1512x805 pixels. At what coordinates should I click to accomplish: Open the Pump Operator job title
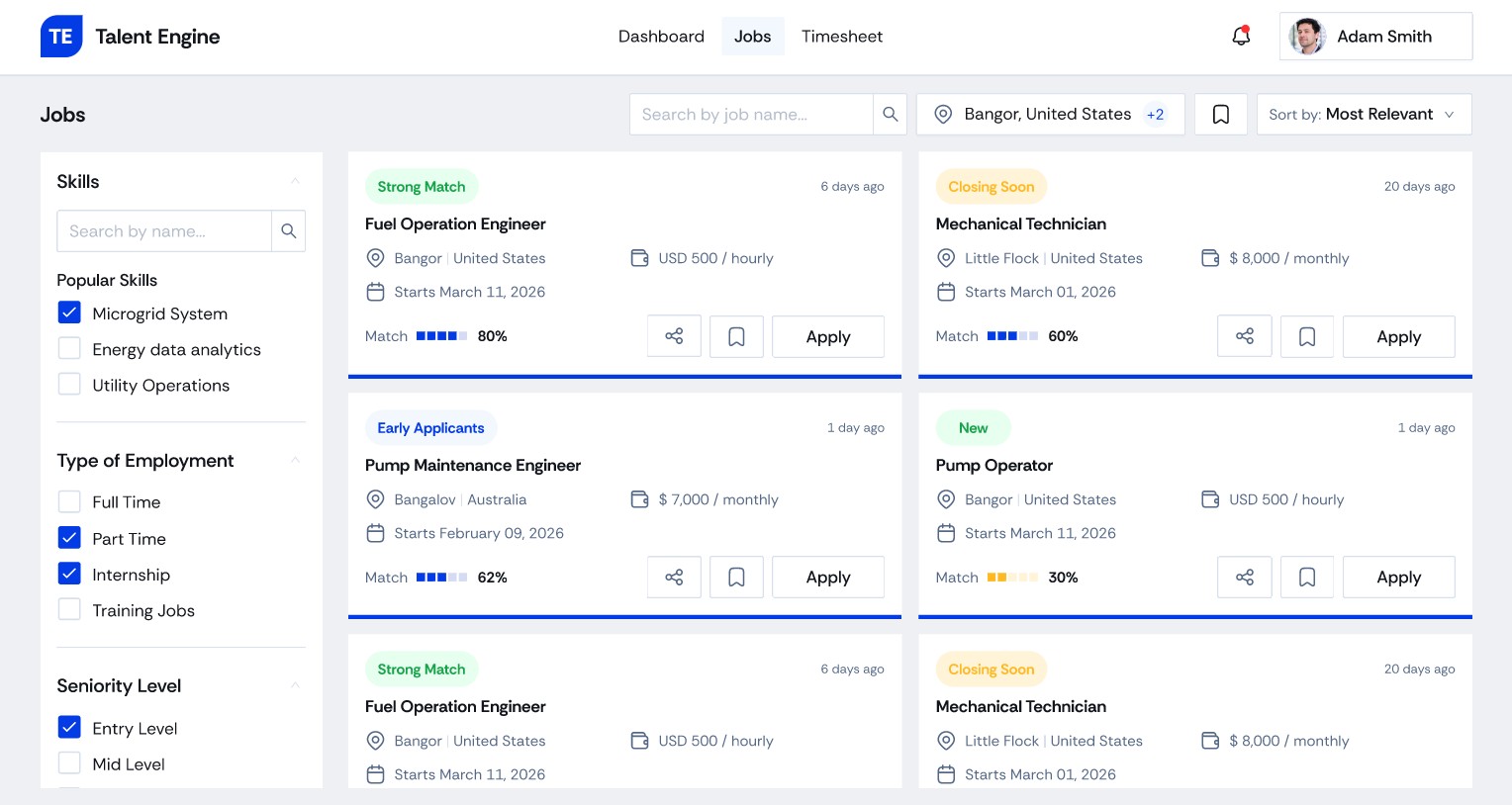(994, 465)
